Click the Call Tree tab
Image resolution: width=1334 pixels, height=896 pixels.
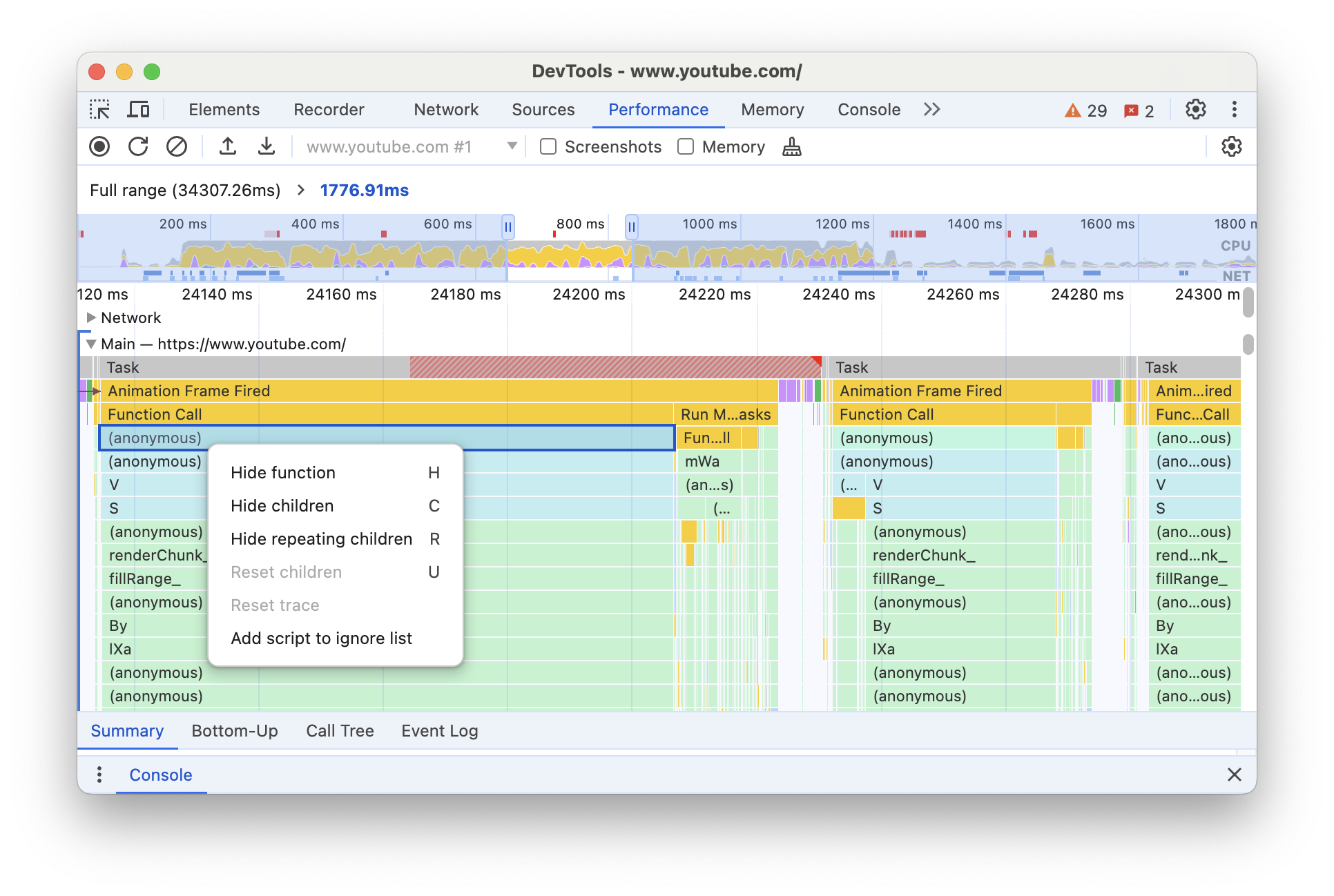click(341, 729)
